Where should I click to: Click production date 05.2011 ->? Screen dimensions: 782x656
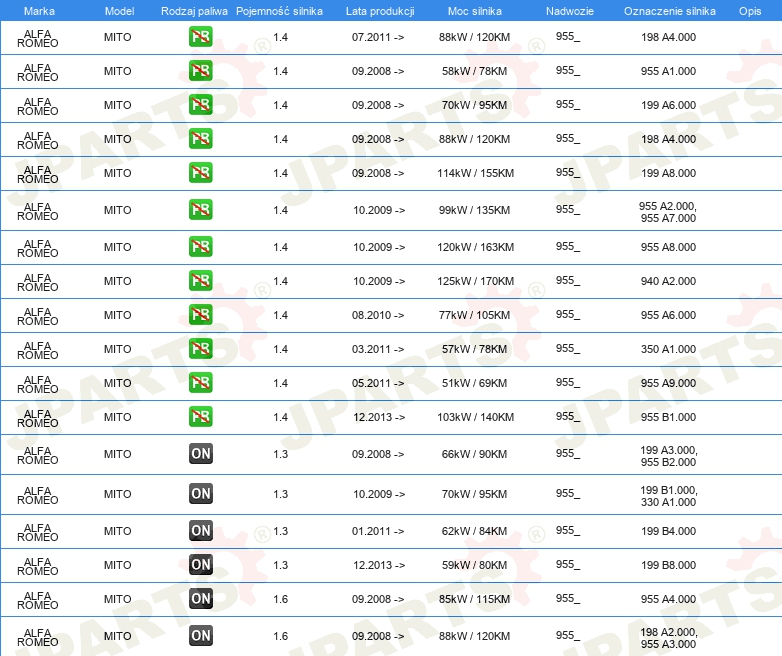378,383
